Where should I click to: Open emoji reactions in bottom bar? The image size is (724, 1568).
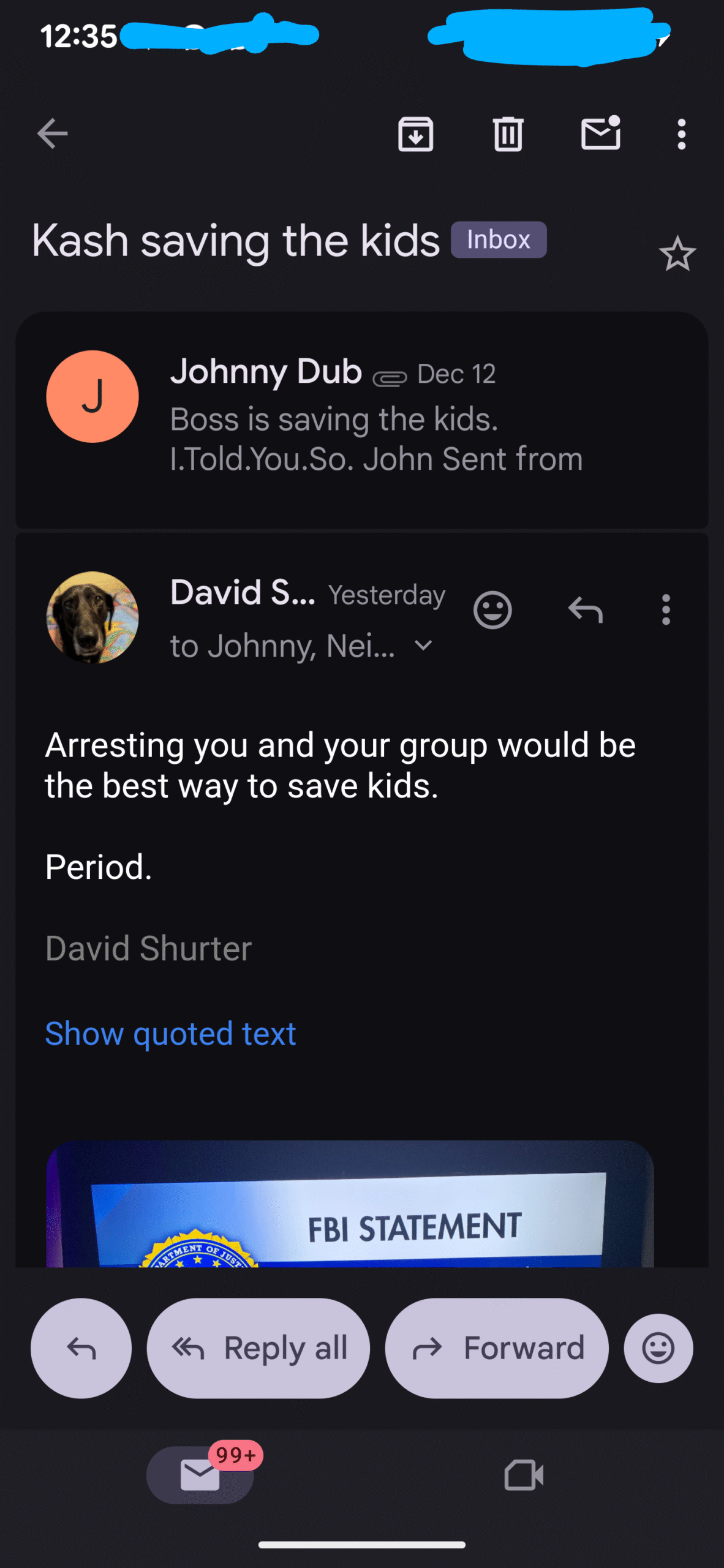point(658,1348)
